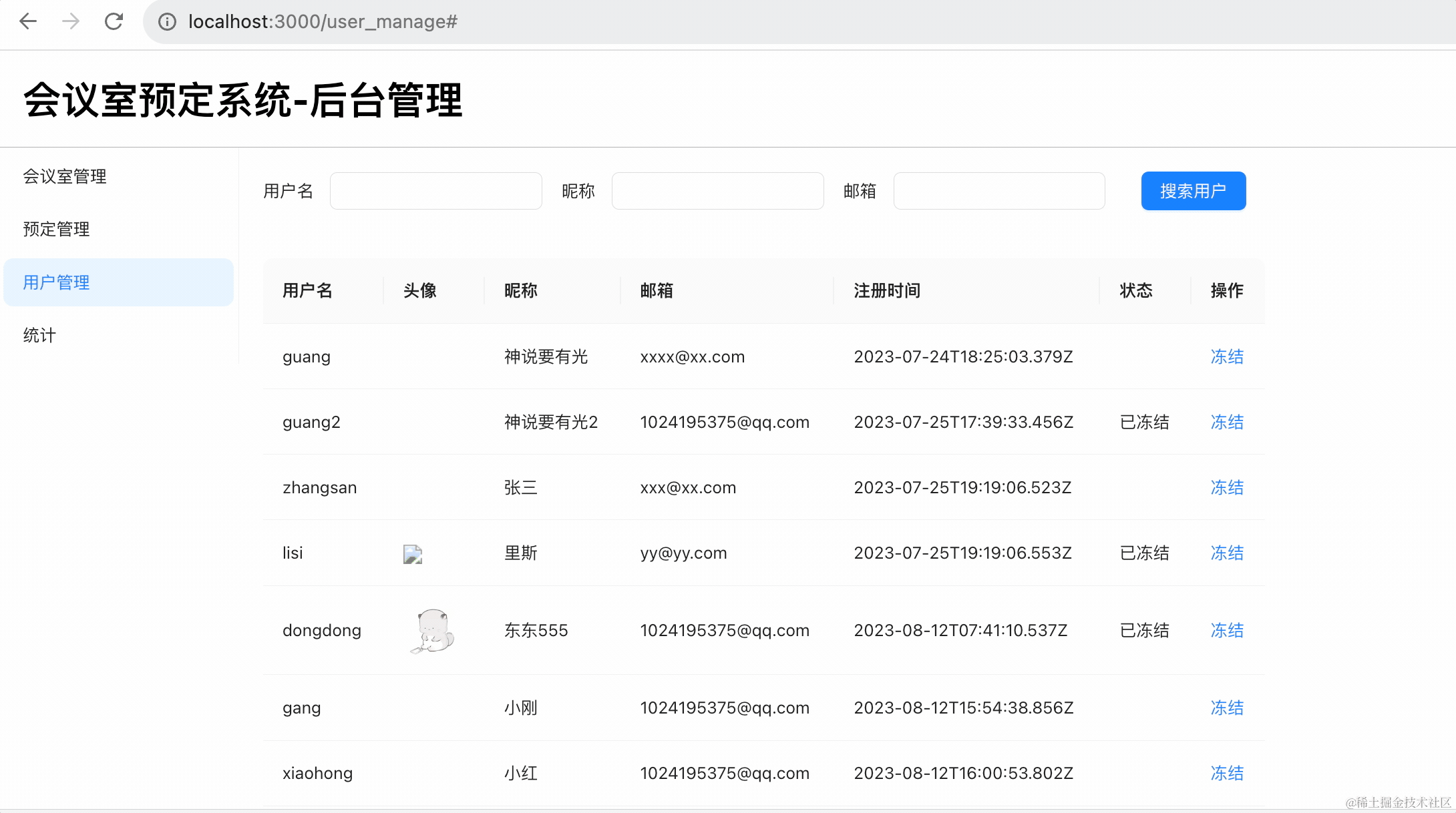Focus the 邮箱 search input
This screenshot has width=1456, height=813.
click(998, 191)
